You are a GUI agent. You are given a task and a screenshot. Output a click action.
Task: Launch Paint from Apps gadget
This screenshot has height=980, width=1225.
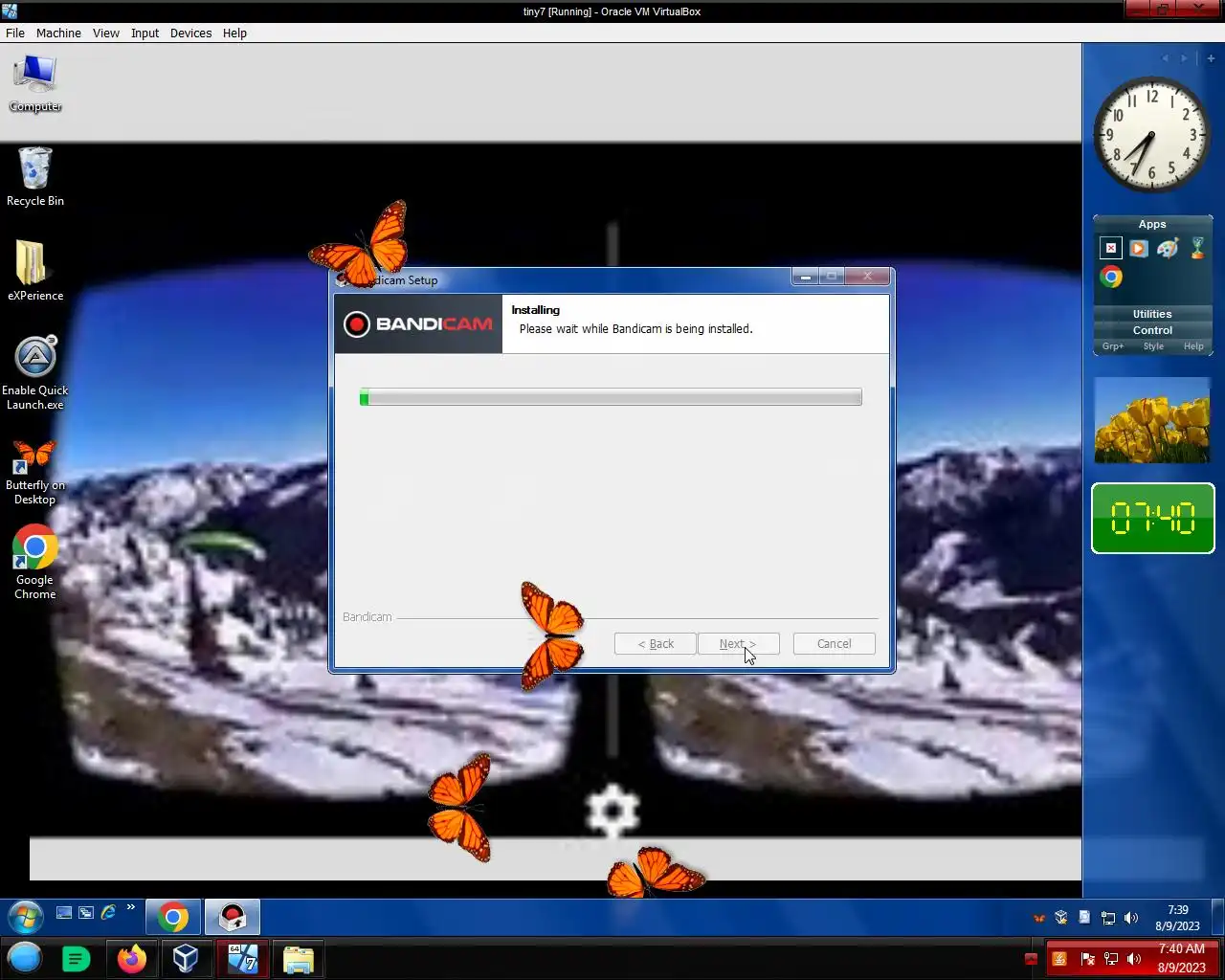[x=1168, y=248]
